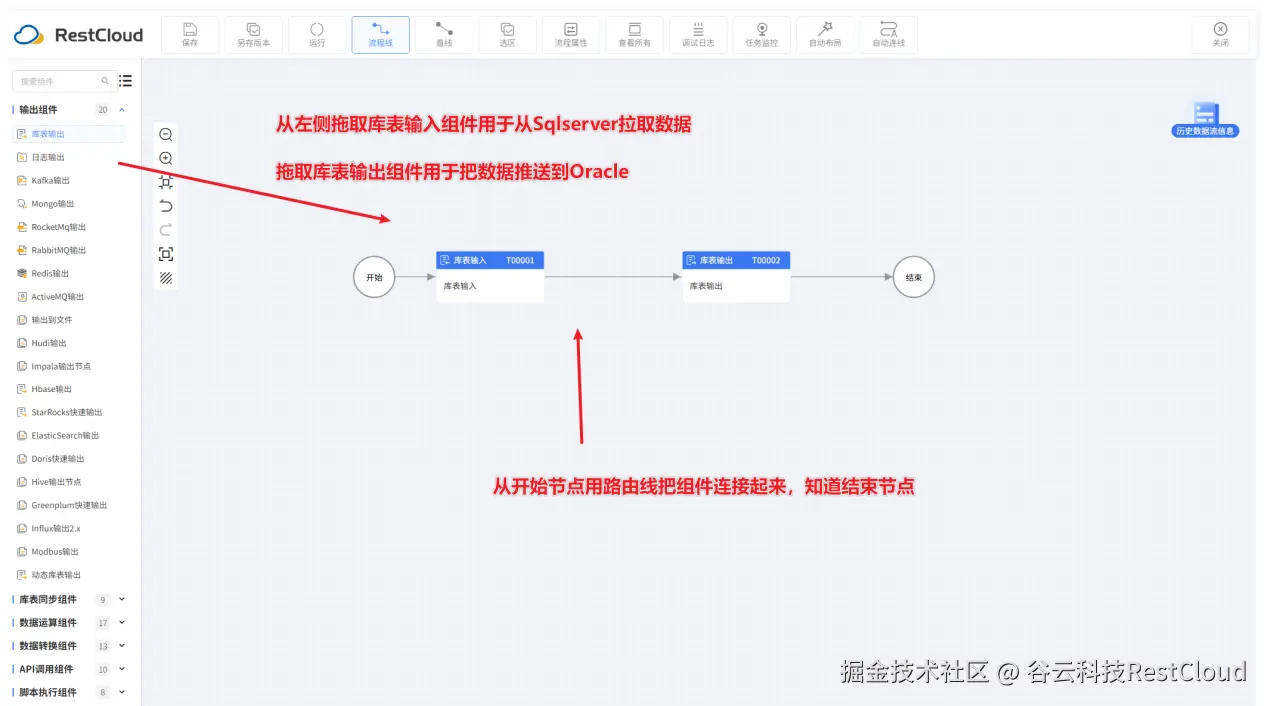Expand the API调用组件 group
Screen dimensions: 1268x706
point(122,669)
